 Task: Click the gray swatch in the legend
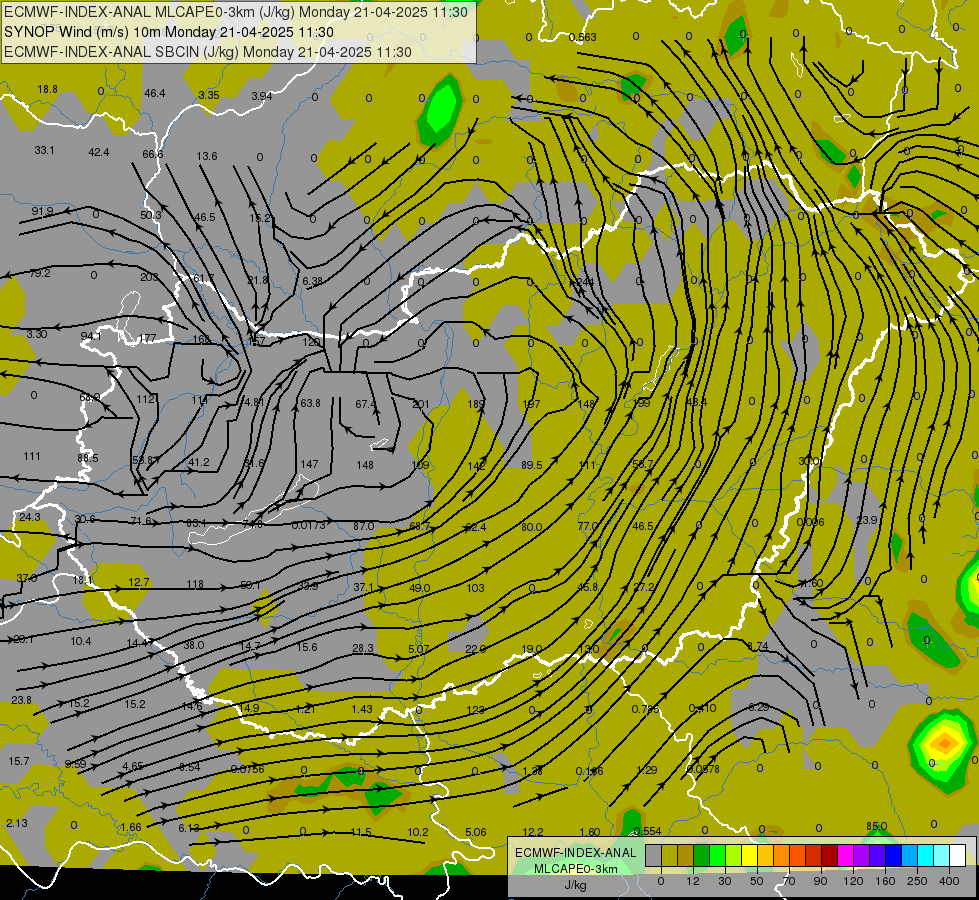point(653,856)
